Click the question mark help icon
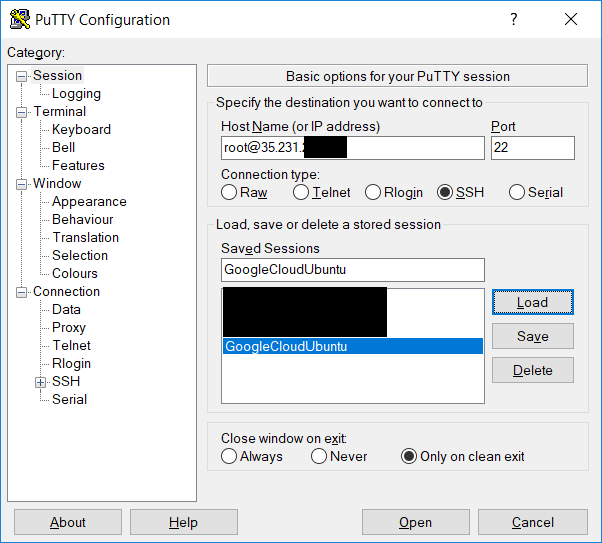 click(514, 19)
